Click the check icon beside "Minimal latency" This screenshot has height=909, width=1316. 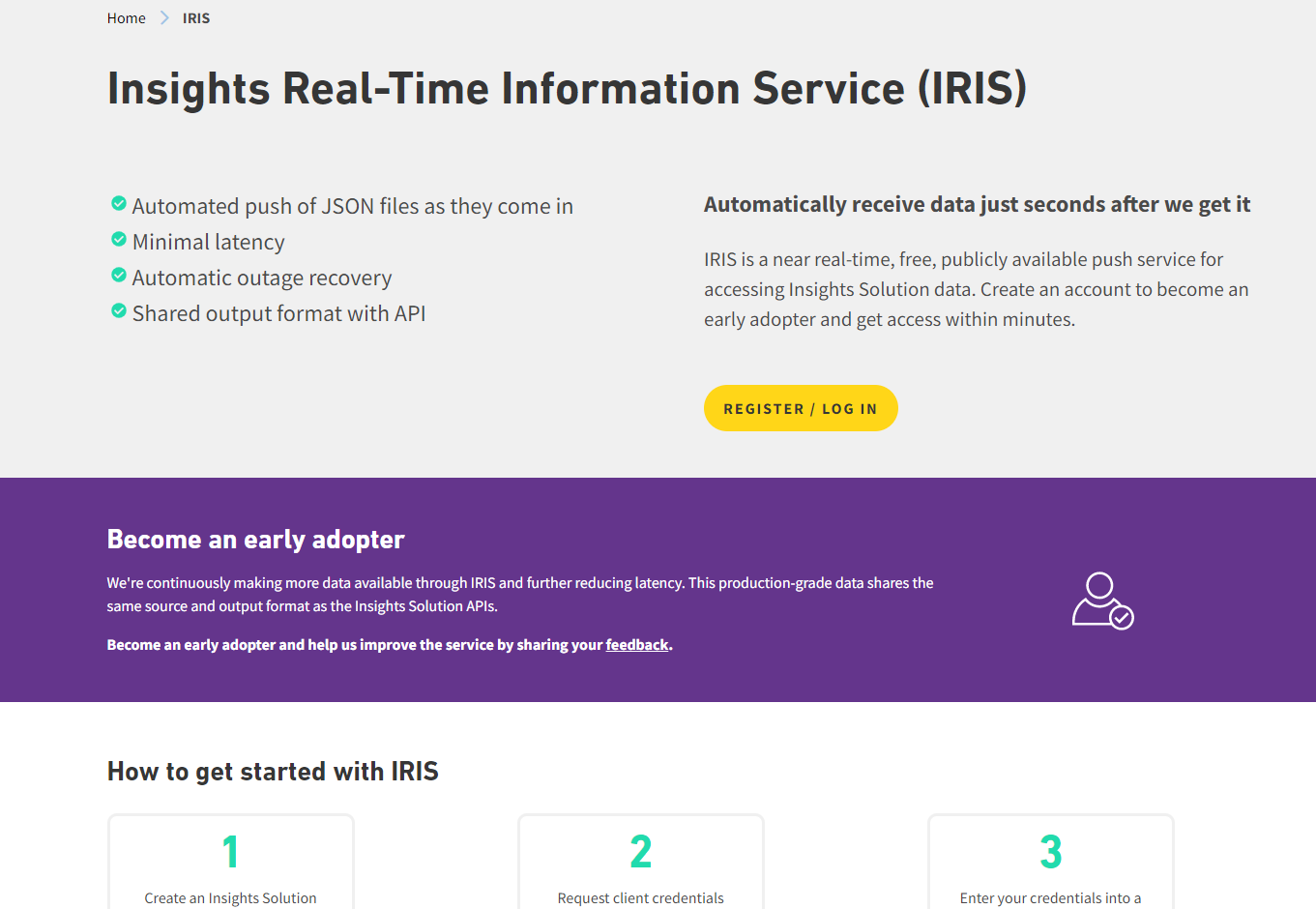tap(118, 239)
